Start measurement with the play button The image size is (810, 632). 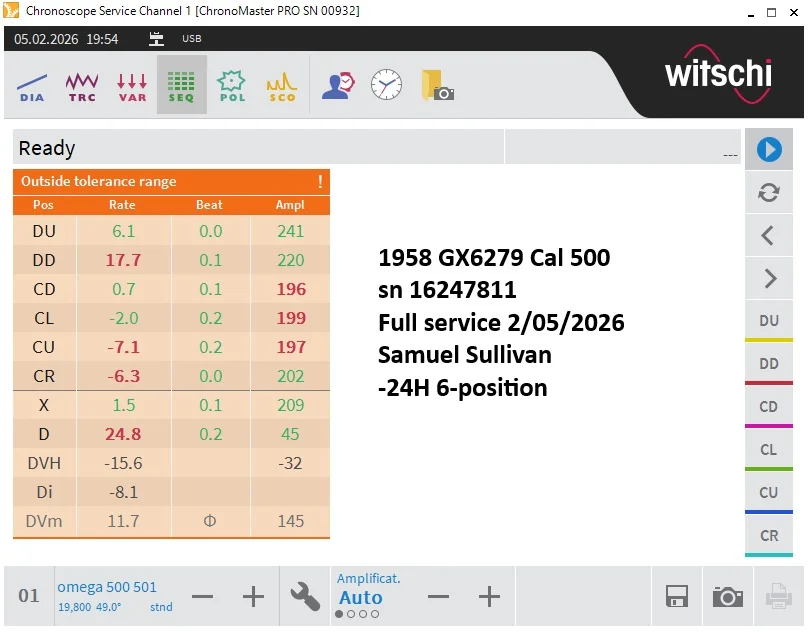click(768, 150)
